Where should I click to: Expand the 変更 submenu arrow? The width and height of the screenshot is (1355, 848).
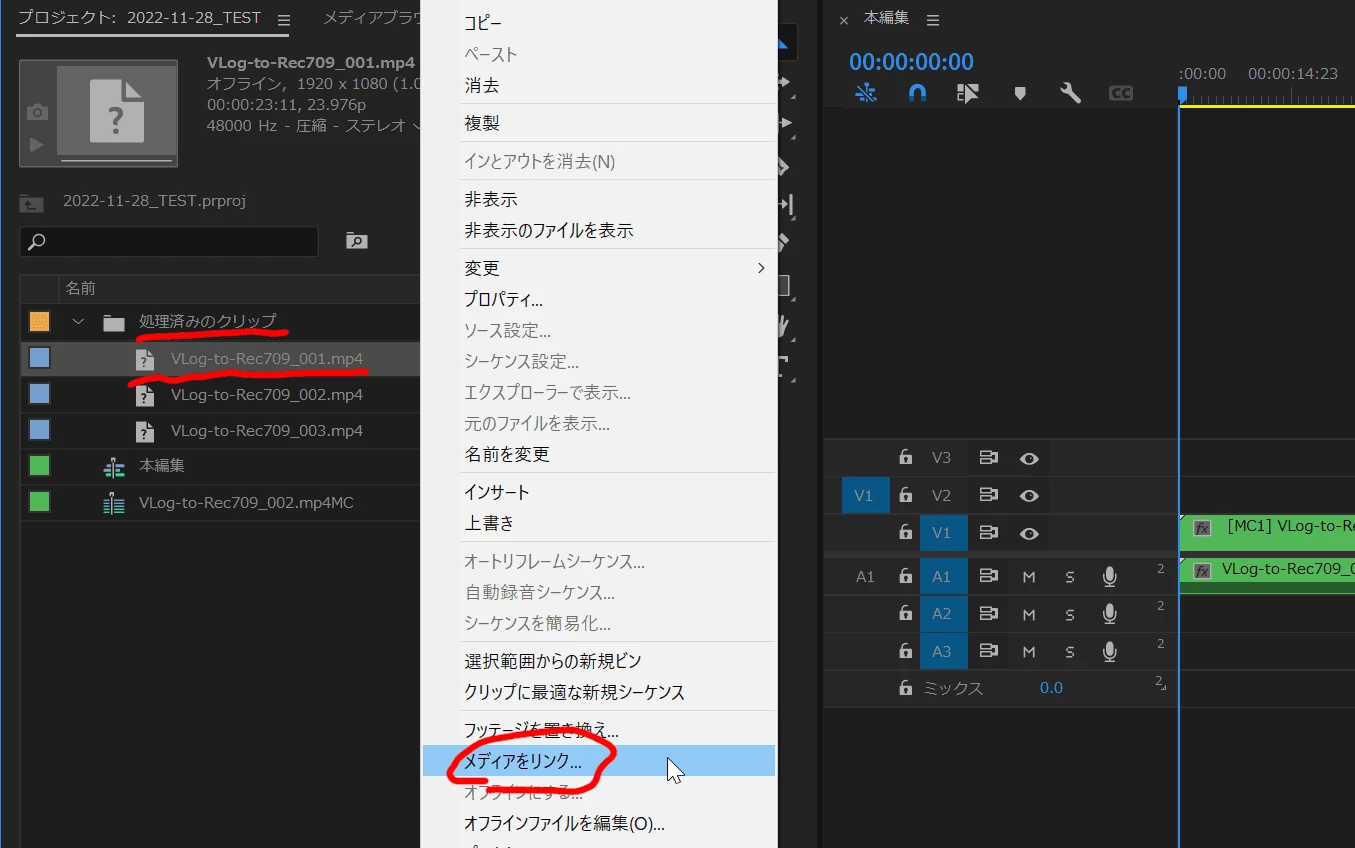761,268
